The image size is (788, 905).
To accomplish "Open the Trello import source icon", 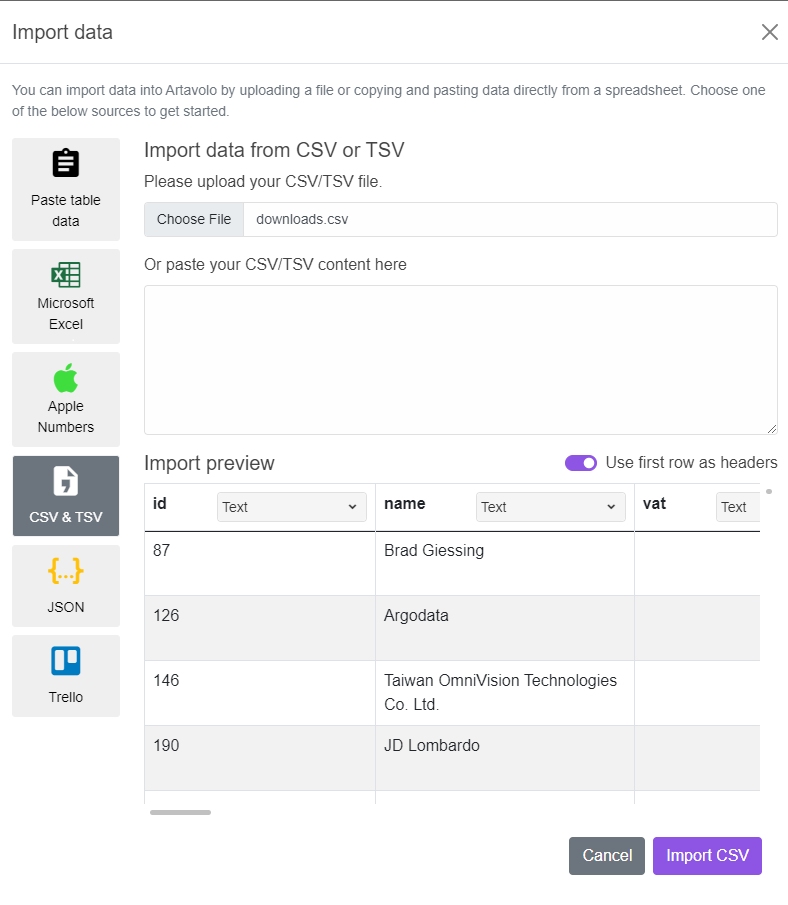I will [x=66, y=661].
